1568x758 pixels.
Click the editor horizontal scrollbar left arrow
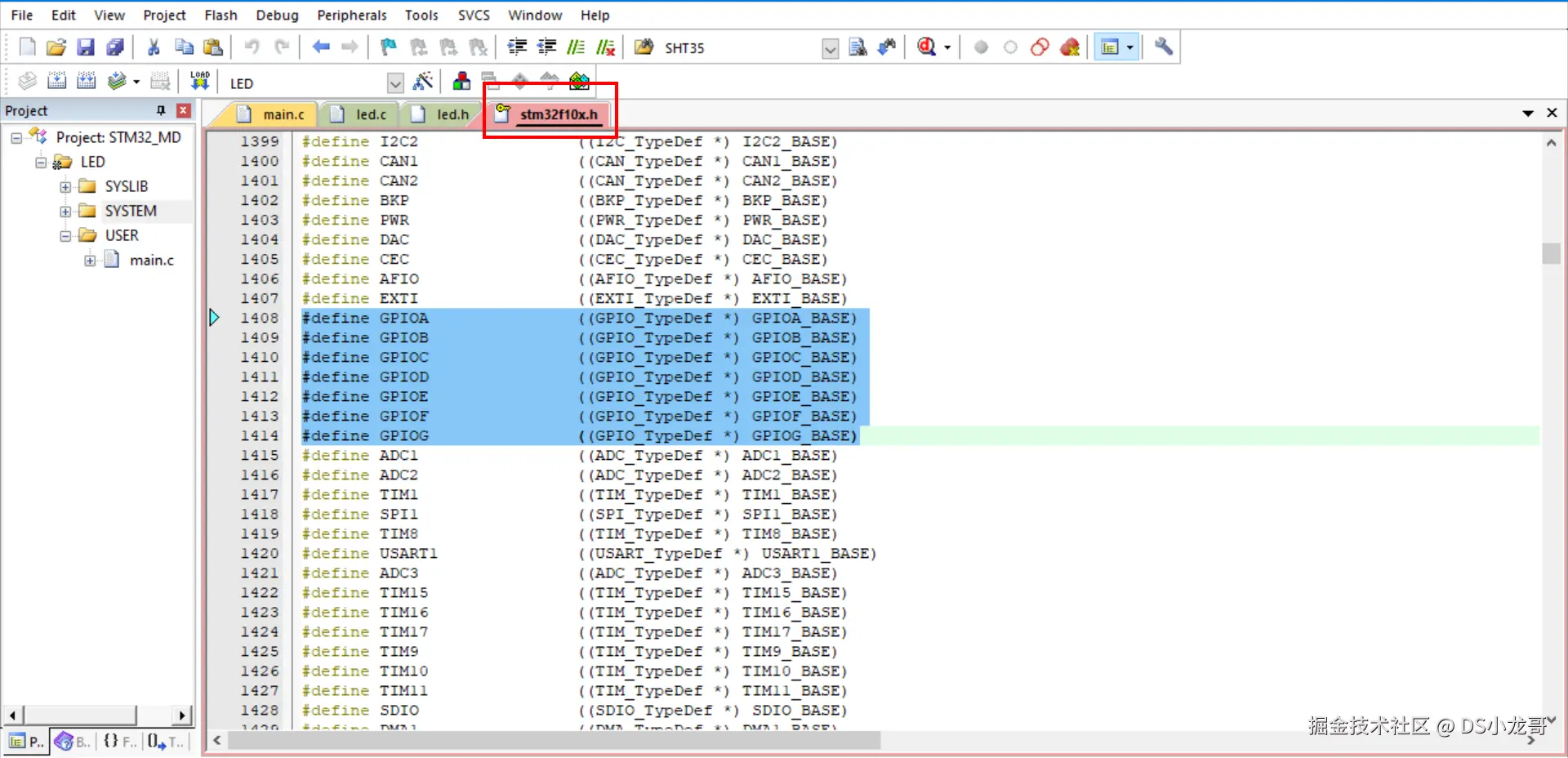(x=216, y=741)
